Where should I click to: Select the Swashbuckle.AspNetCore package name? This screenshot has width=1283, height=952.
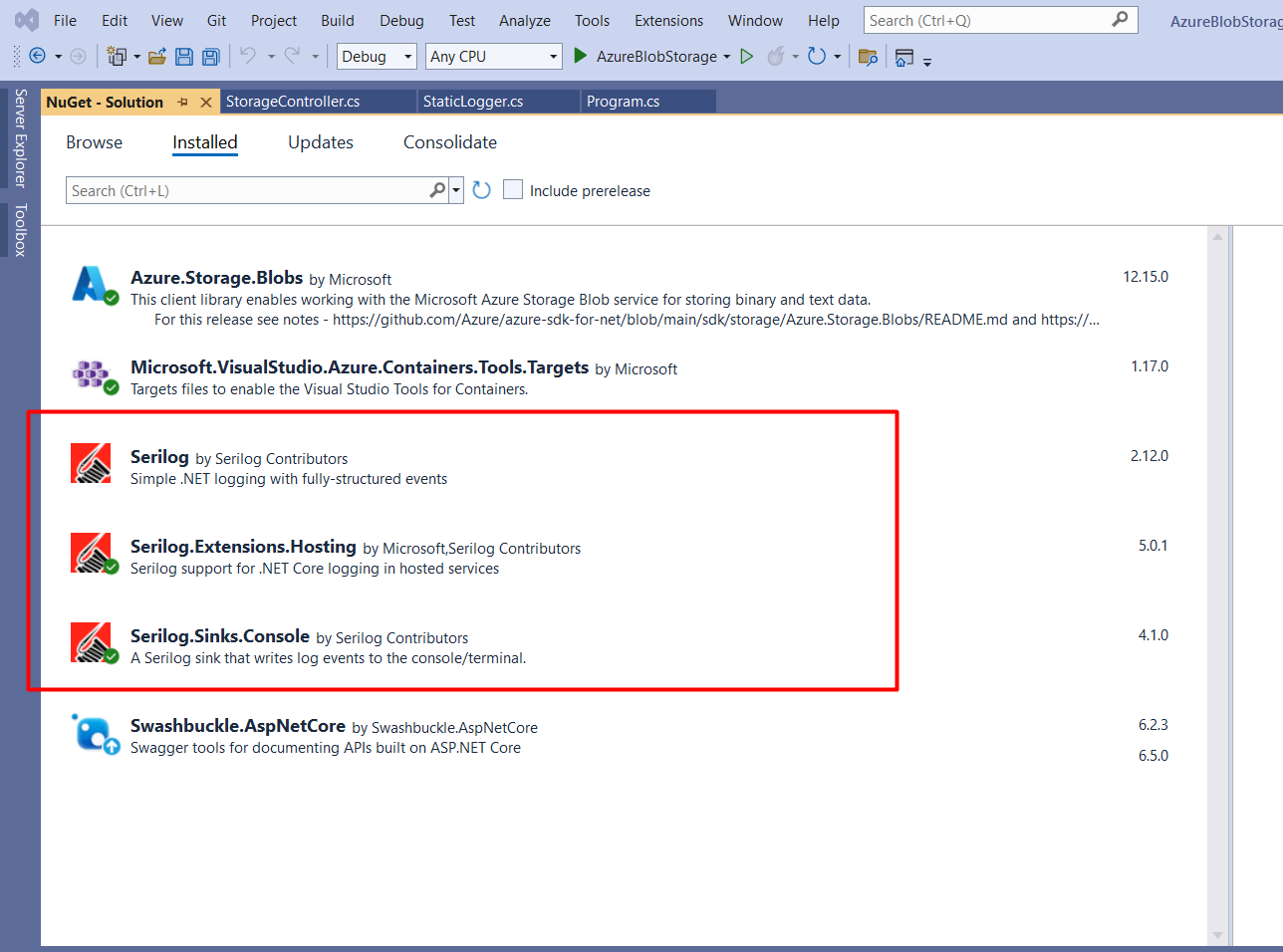[238, 726]
